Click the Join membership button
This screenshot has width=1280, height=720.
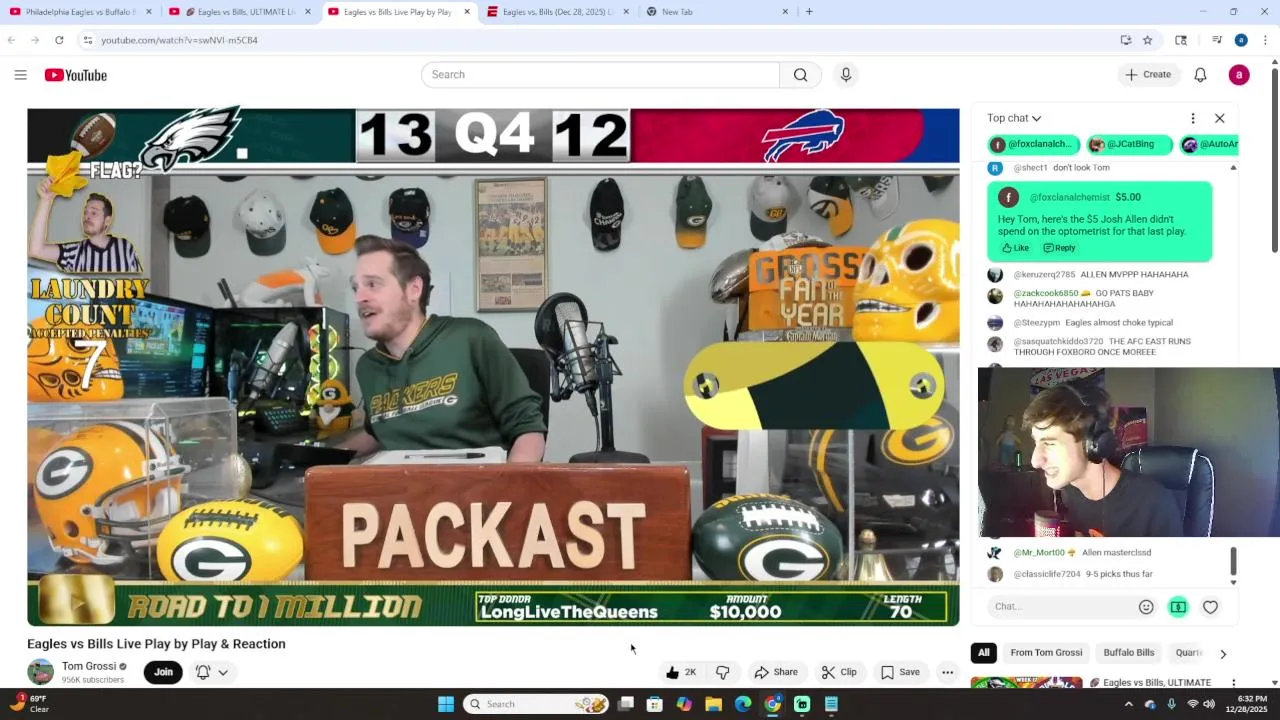163,672
